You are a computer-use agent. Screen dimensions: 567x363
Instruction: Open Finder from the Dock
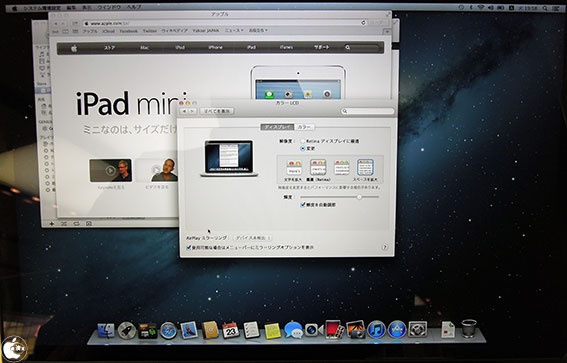(x=106, y=330)
